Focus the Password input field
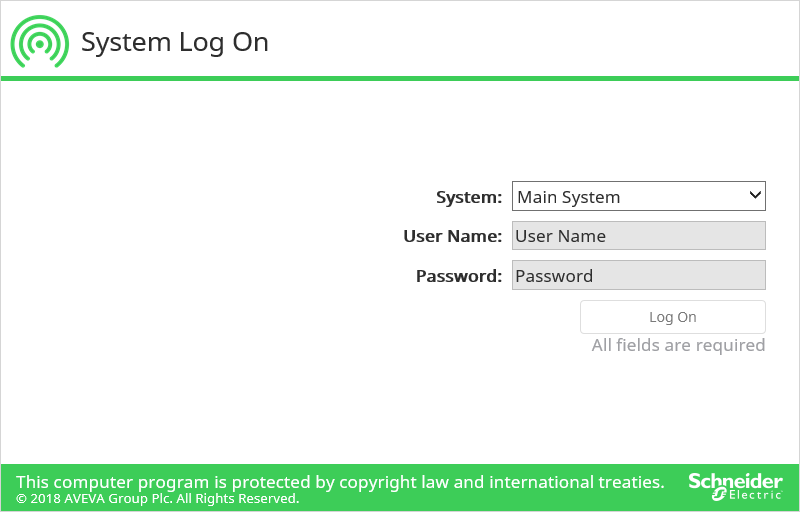Screen dimensions: 800x512 [x=638, y=275]
